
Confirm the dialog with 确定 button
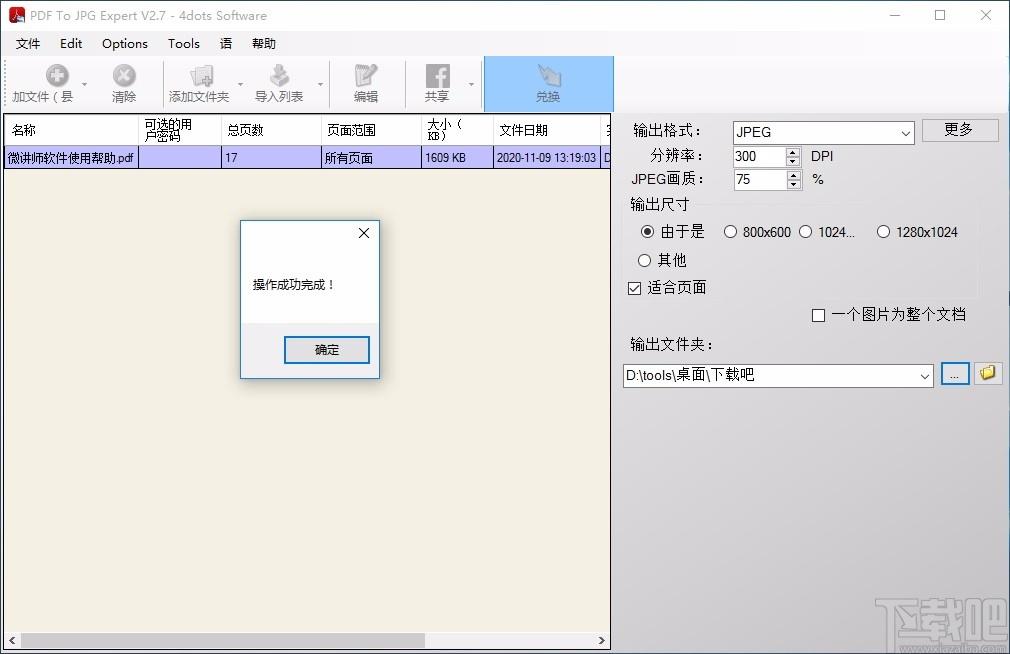327,350
